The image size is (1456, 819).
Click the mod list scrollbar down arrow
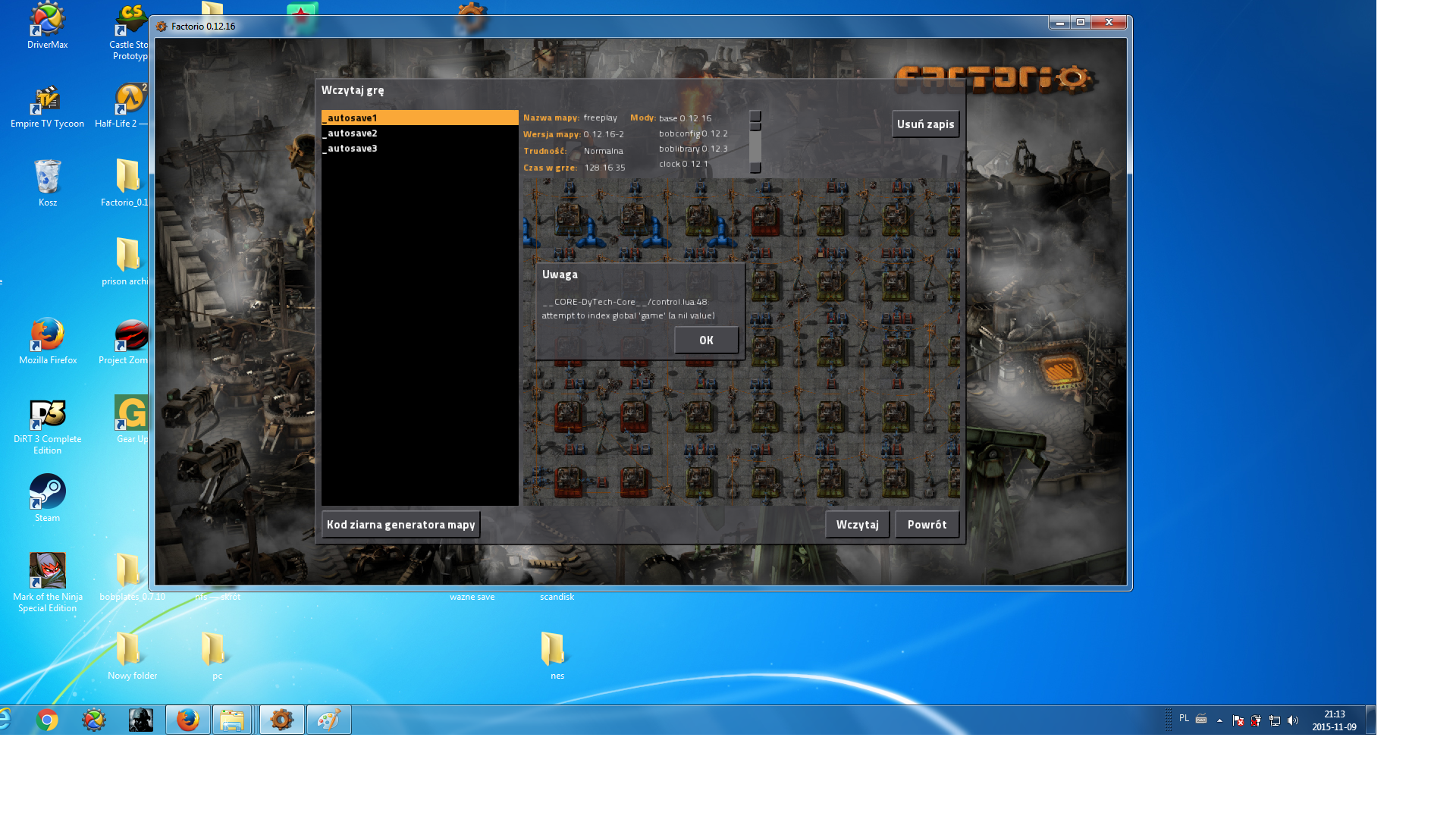[755, 168]
